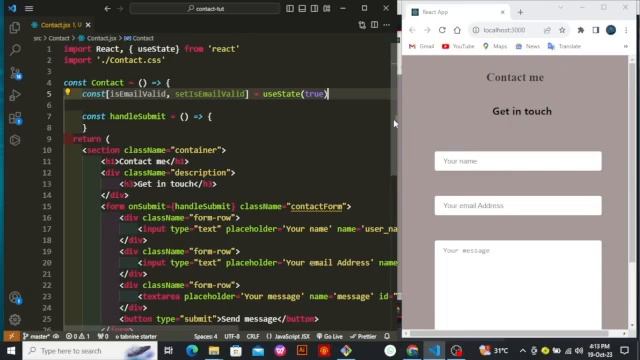640x360 pixels.
Task: Click the Contact.jsx breadcrumb
Action: 101,38
